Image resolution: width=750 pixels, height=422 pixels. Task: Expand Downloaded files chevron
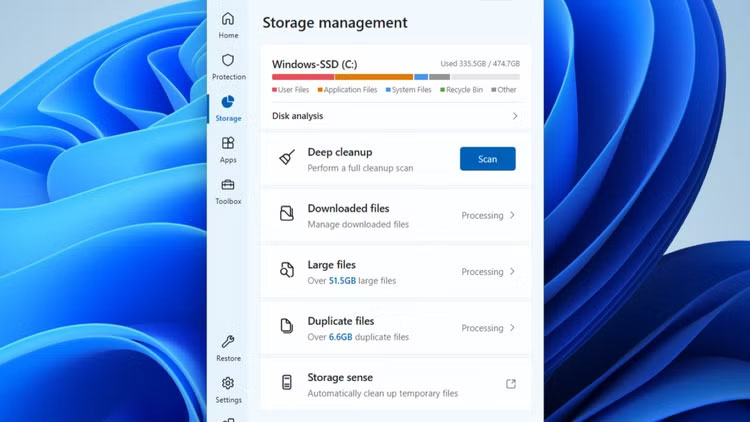(512, 215)
